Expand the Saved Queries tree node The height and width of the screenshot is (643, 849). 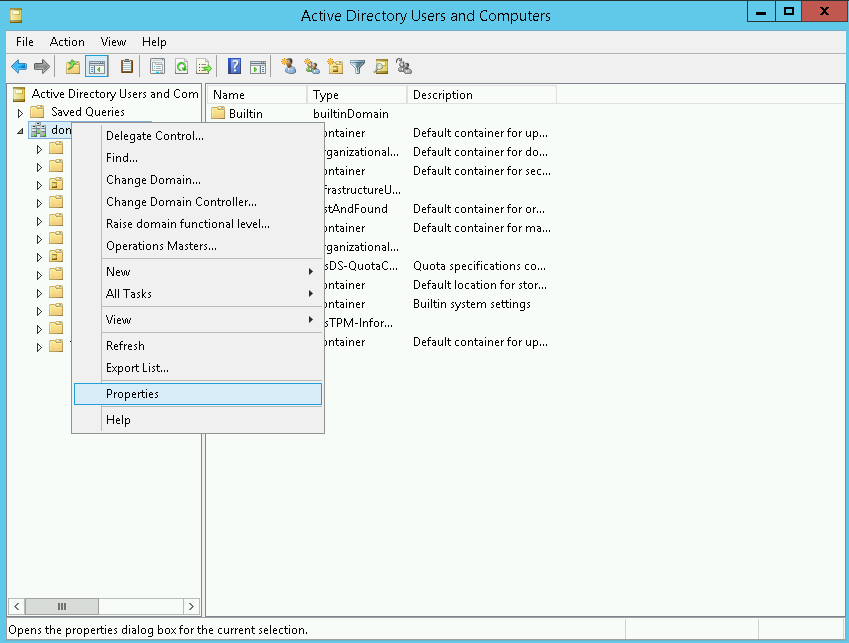(20, 113)
